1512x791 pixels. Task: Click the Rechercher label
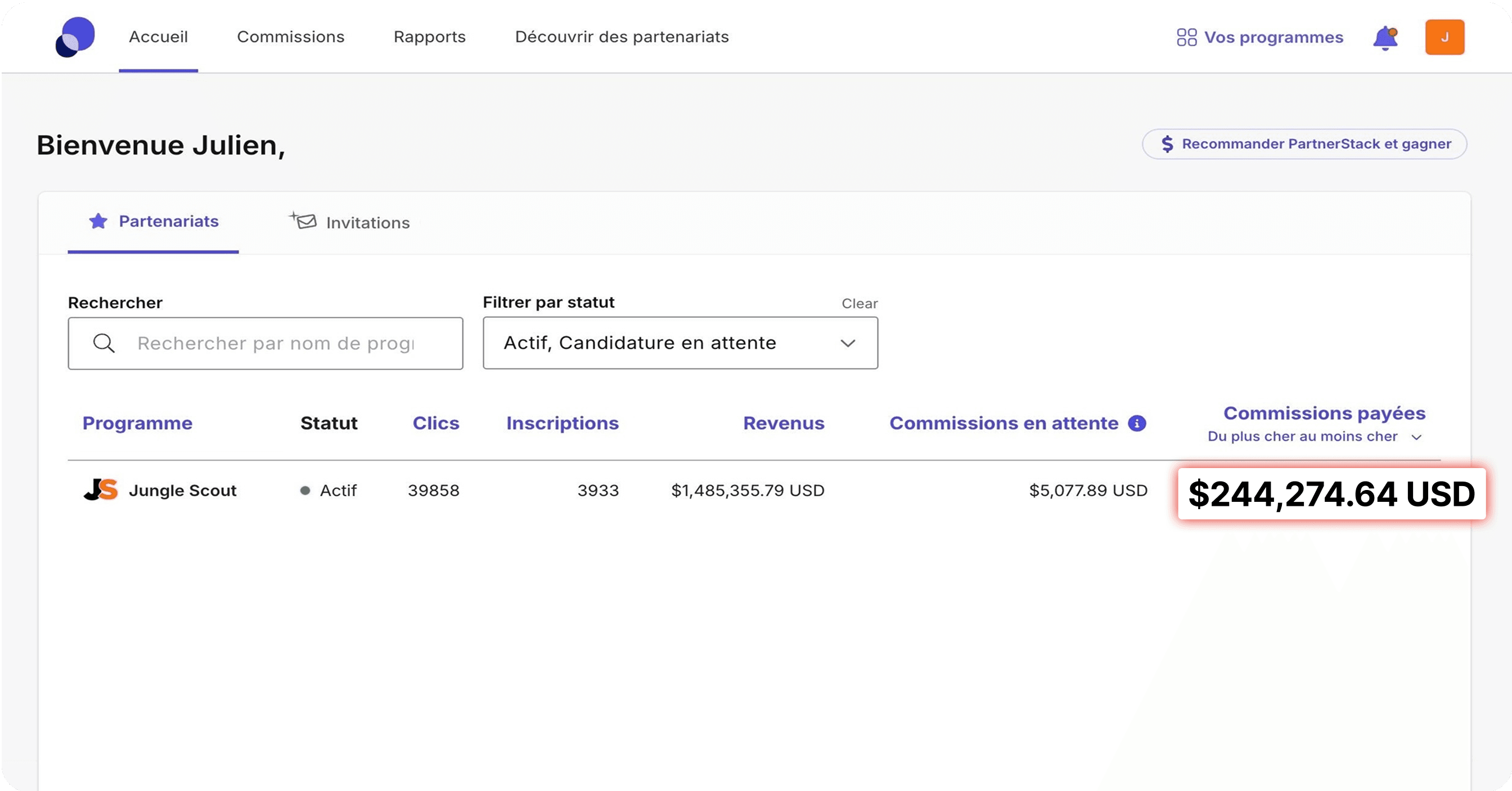pos(115,303)
